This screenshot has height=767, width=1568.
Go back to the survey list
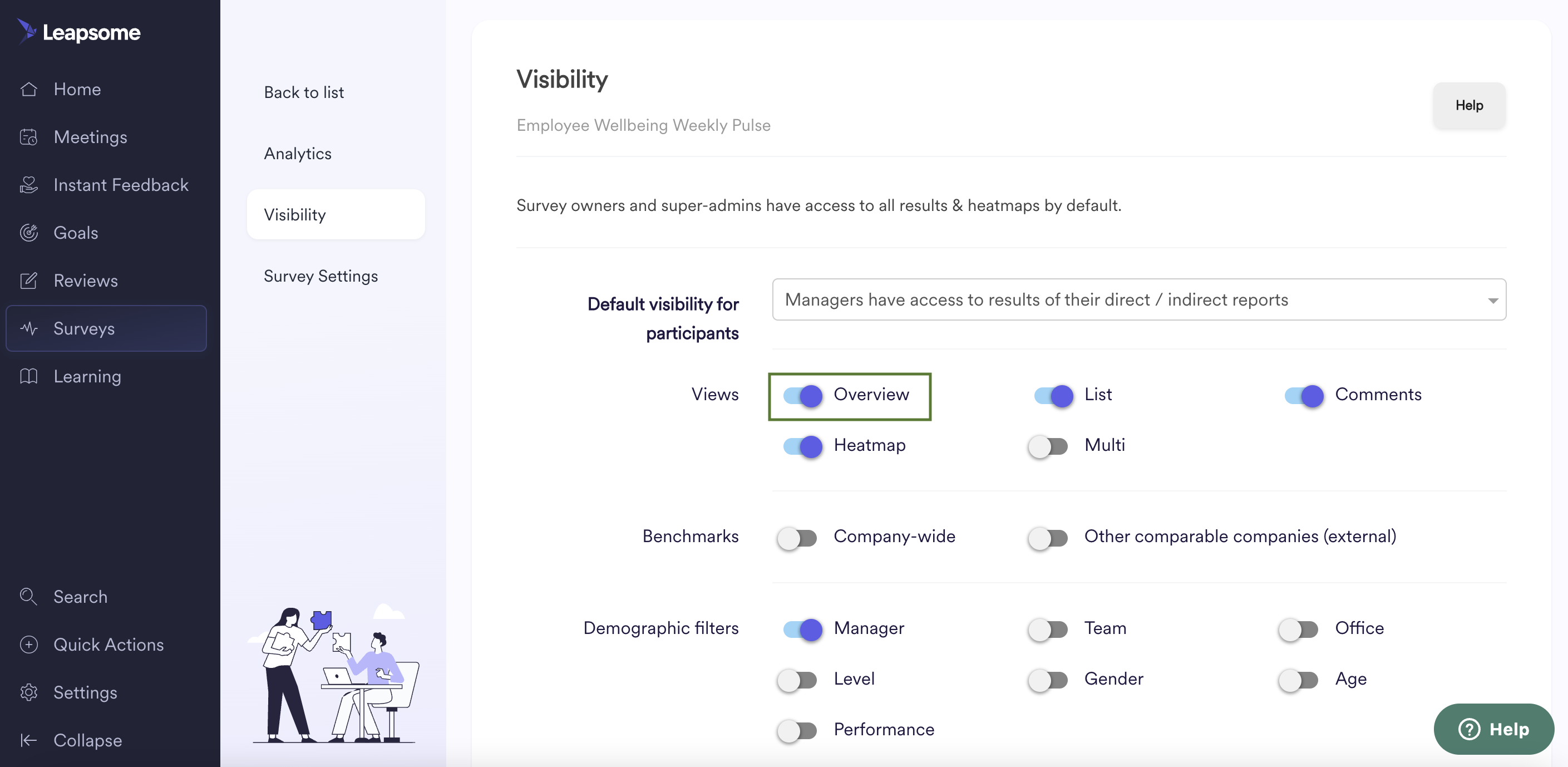pyautogui.click(x=304, y=92)
